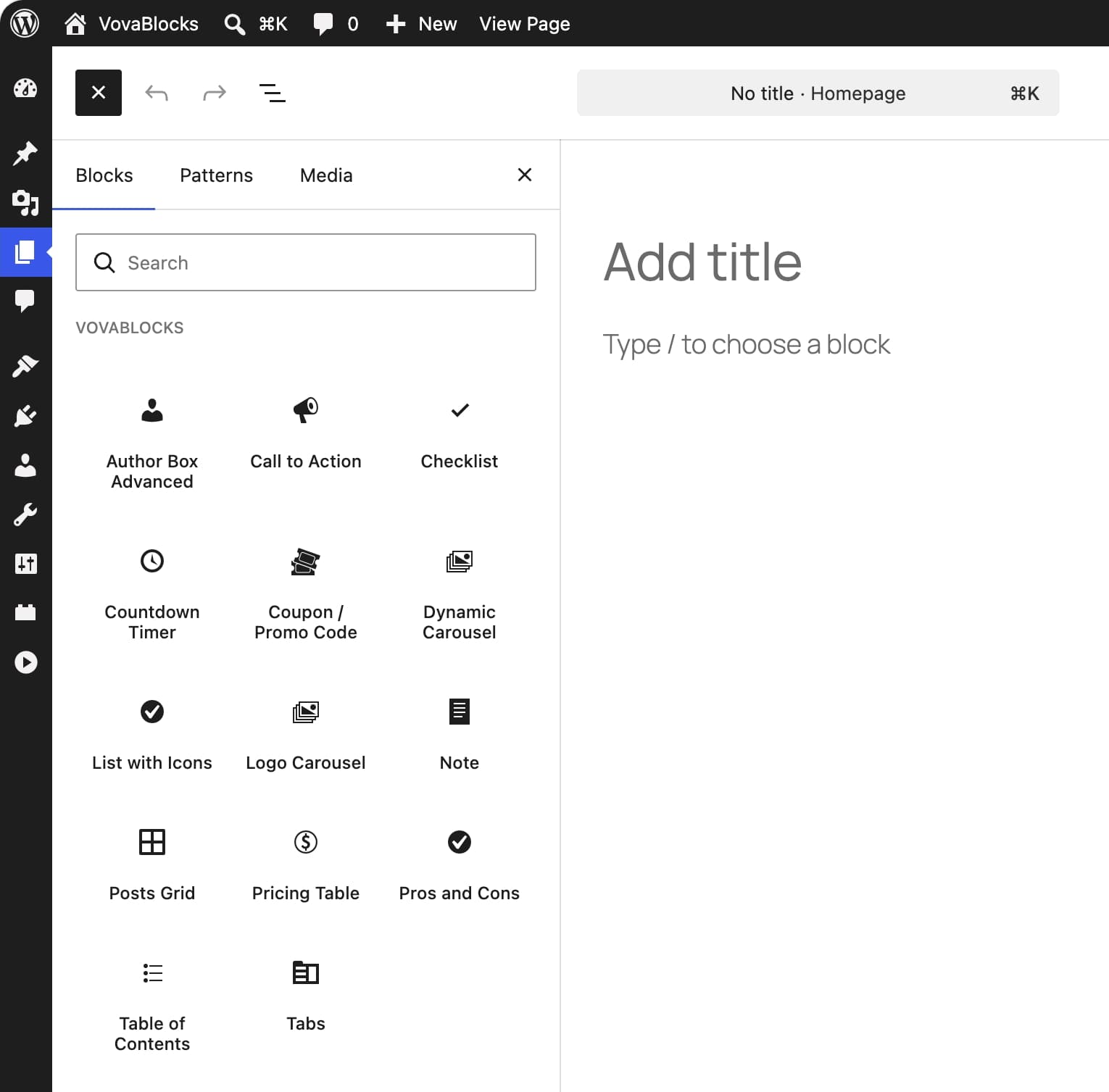Insert the Tabs block
Screen dimensions: 1109x1092
(x=306, y=997)
